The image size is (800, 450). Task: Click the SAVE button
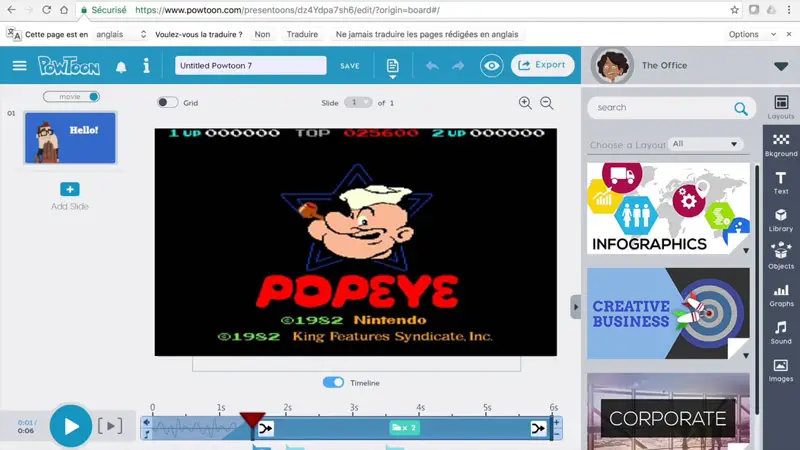350,66
